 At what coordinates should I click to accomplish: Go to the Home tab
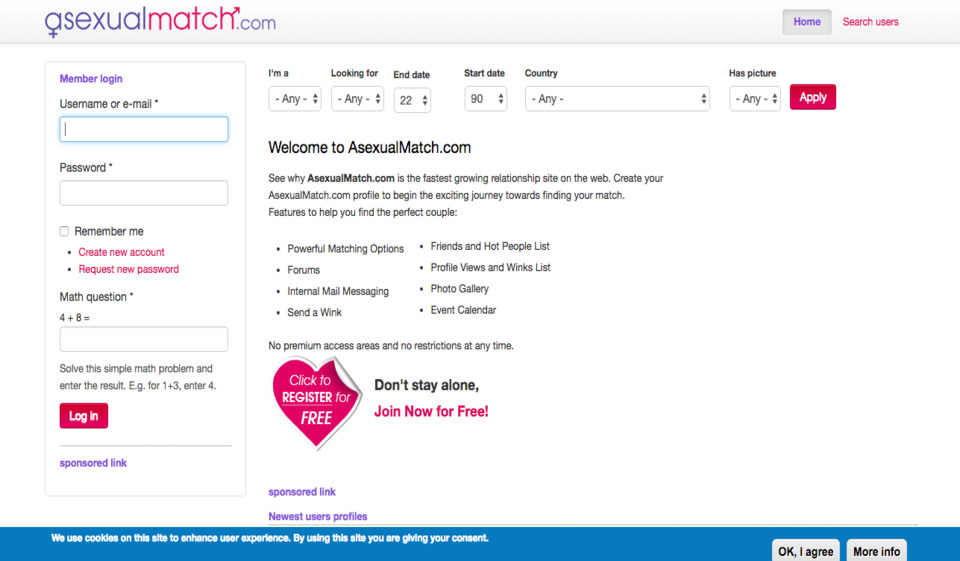click(806, 22)
